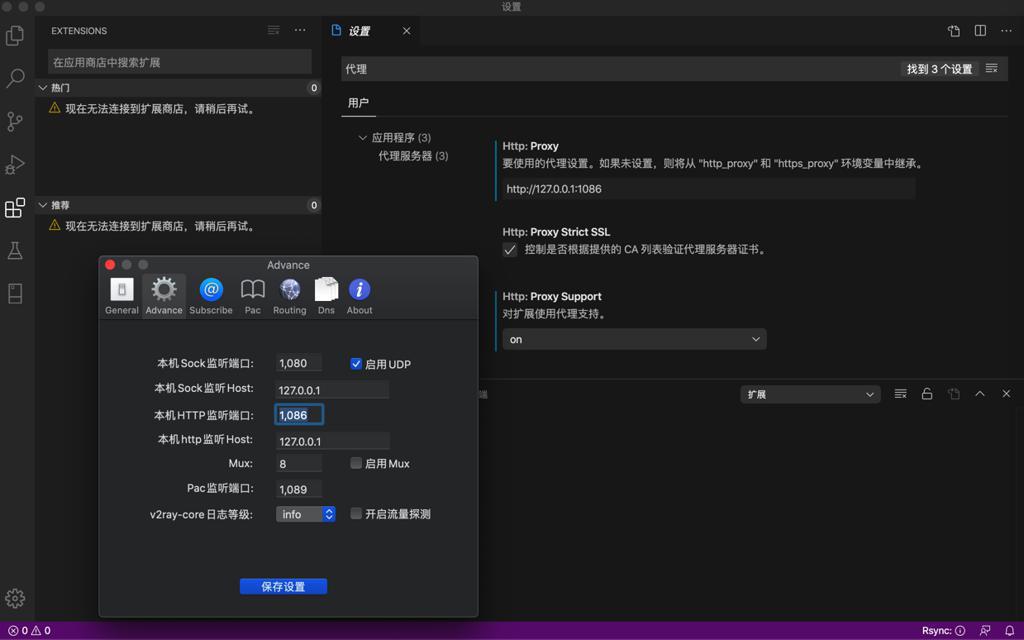
Task: Click the extension marketplace search field
Action: point(180,62)
